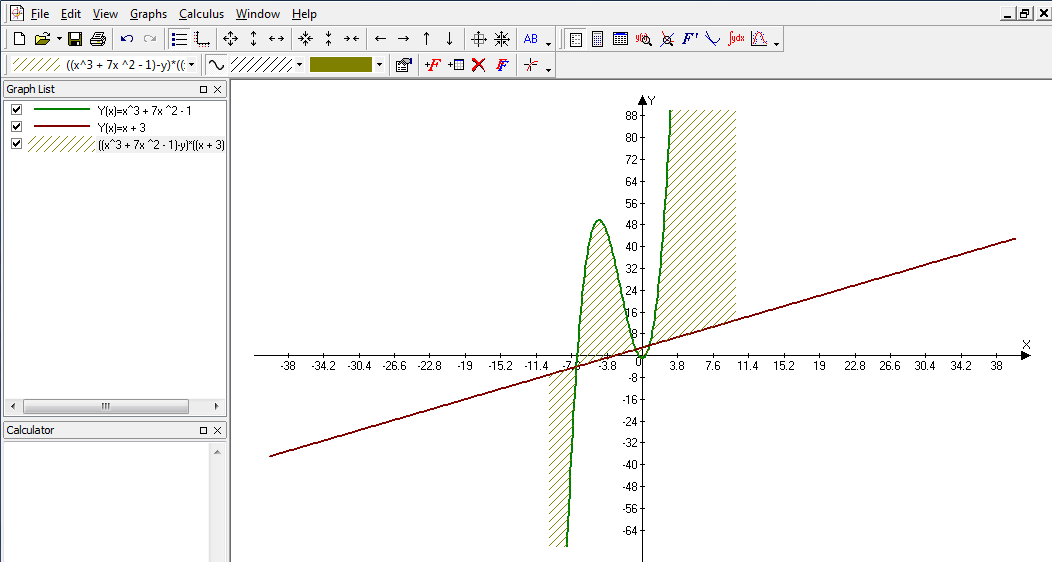The width and height of the screenshot is (1052, 562).
Task: Open the calculator panel icon
Action: coord(598,39)
